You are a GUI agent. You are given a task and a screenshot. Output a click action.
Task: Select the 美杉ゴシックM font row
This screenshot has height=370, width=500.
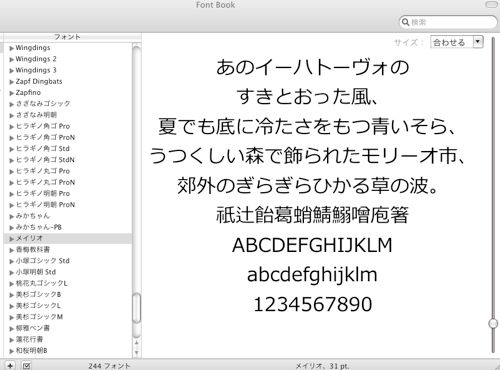coord(68,317)
